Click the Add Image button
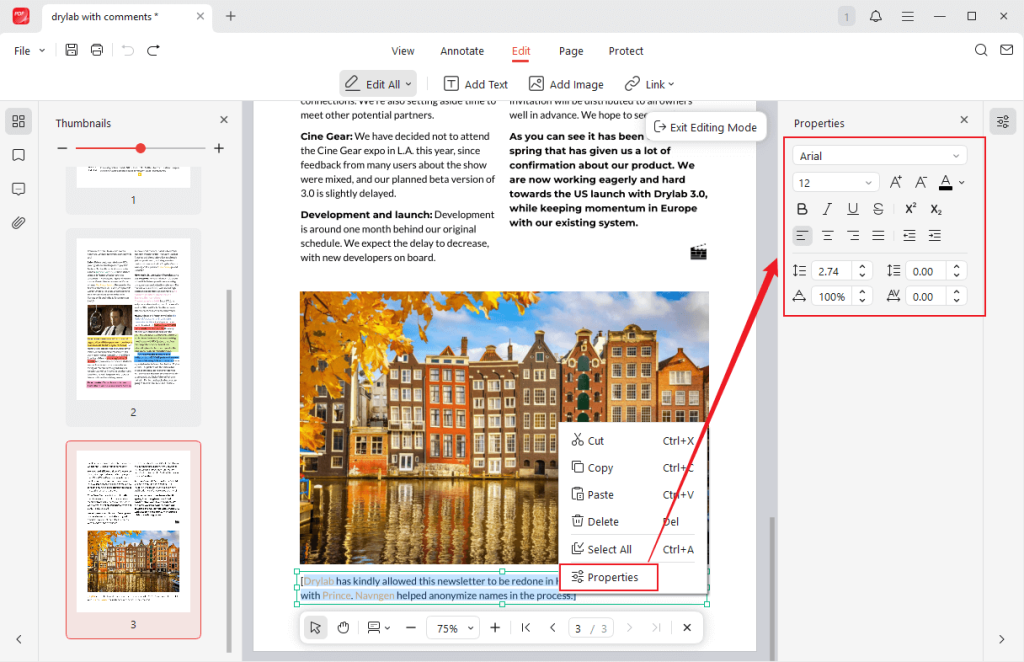The image size is (1024, 662). click(565, 83)
